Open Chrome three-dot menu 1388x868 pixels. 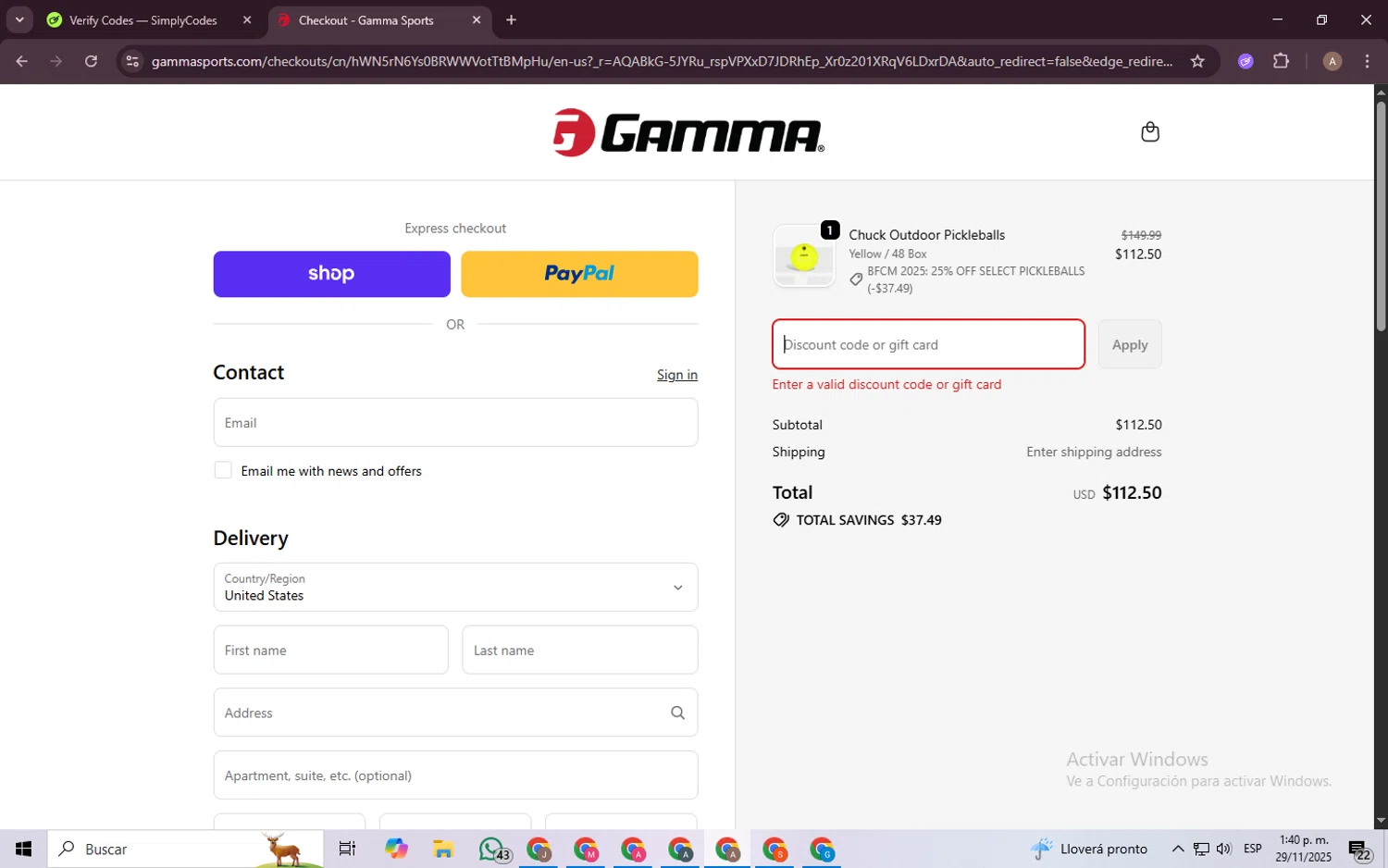[1367, 61]
